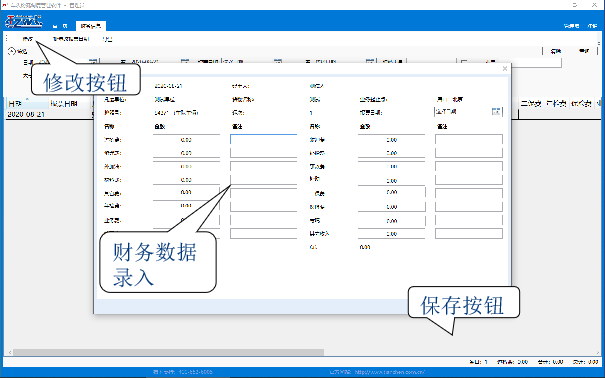Click the first remark field in the left column
This screenshot has height=378, width=605.
[x=264, y=139]
